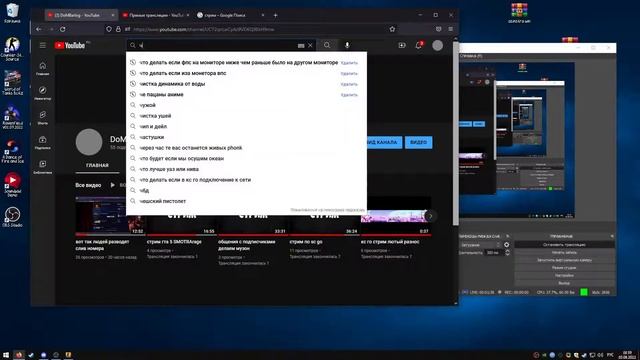Click Остановить трансляцию in OBS
The image size is (640, 360).
click(x=564, y=244)
